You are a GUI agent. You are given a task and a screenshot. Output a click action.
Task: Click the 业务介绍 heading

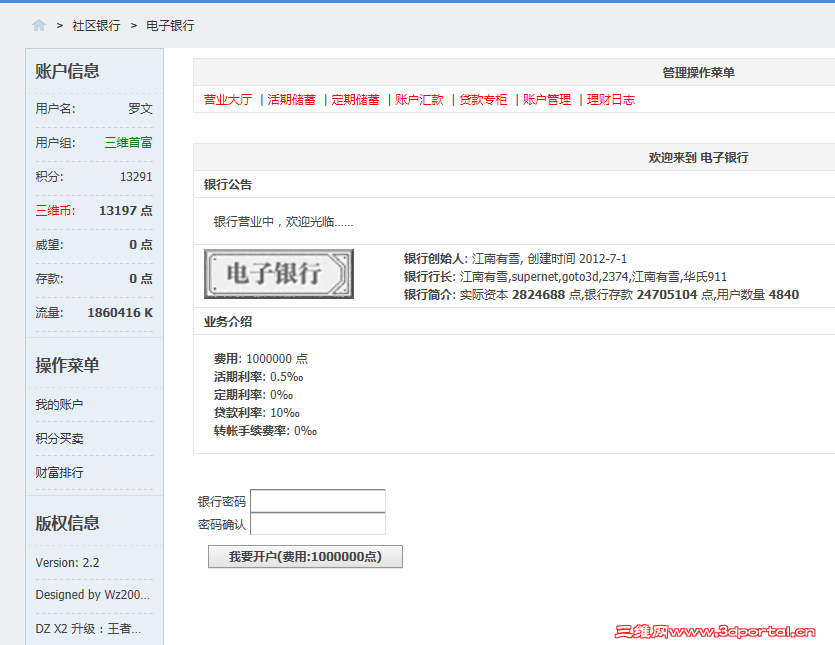pos(228,322)
